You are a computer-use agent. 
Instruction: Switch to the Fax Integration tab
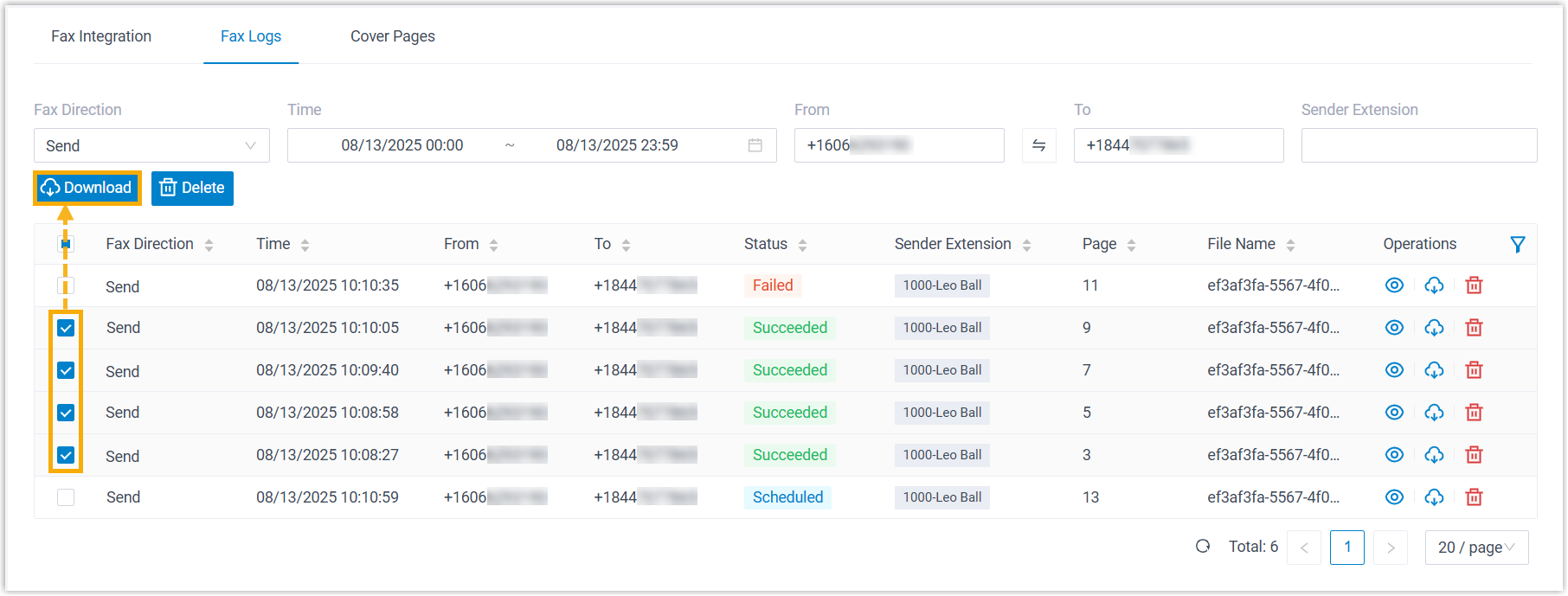[x=101, y=36]
